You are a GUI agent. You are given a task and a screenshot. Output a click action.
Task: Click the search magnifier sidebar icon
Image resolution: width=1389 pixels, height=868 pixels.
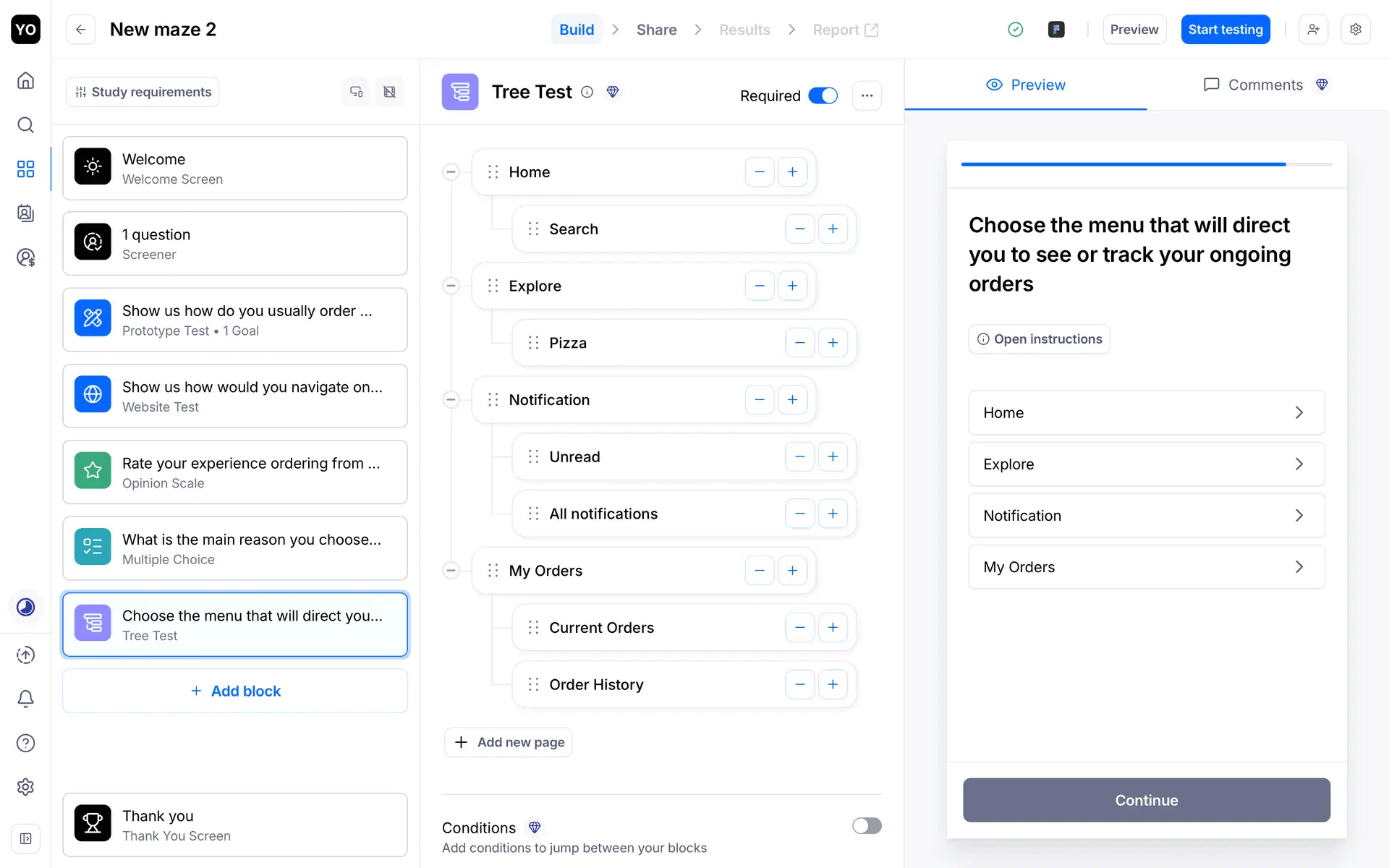pyautogui.click(x=25, y=125)
